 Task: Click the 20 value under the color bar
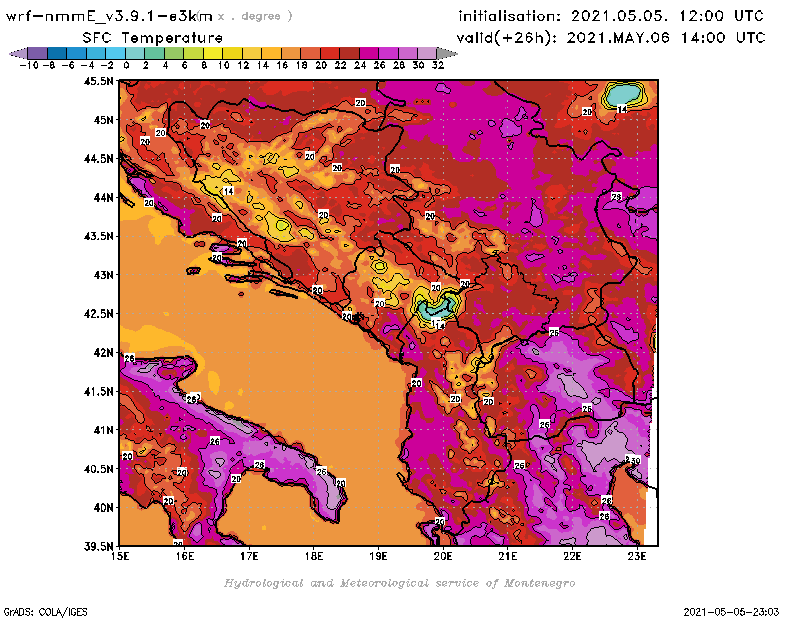[320, 65]
